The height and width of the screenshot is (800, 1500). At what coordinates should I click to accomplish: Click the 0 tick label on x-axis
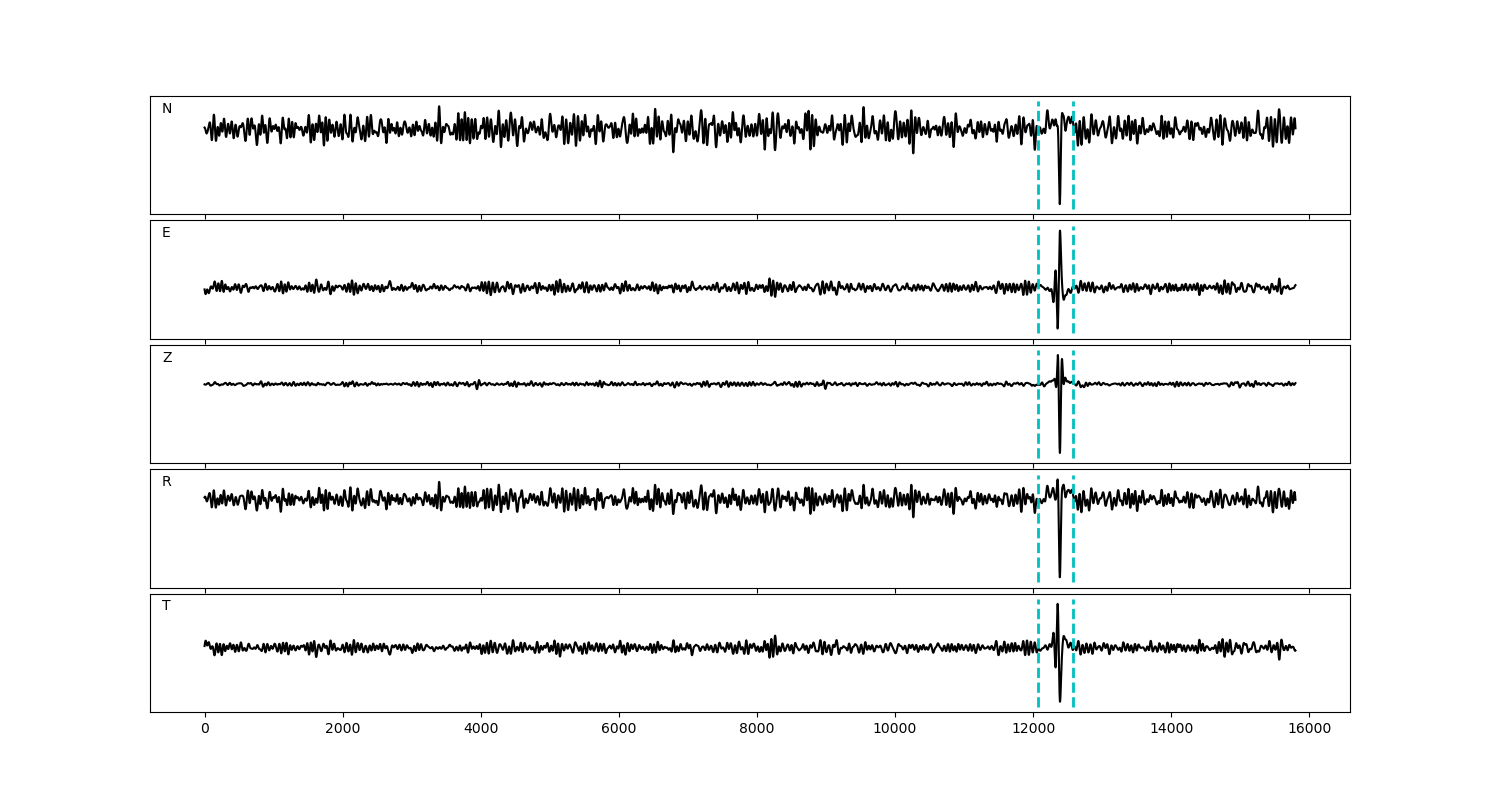click(205, 729)
